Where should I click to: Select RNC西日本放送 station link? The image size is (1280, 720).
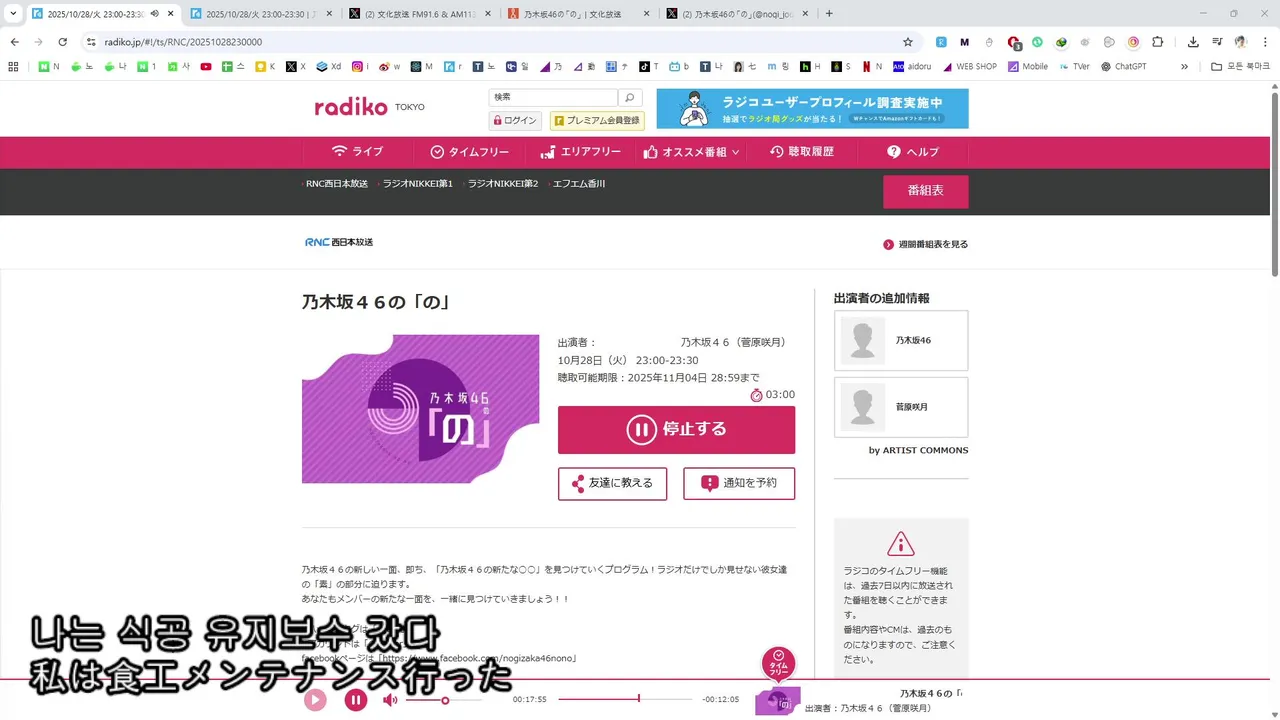tap(336, 184)
